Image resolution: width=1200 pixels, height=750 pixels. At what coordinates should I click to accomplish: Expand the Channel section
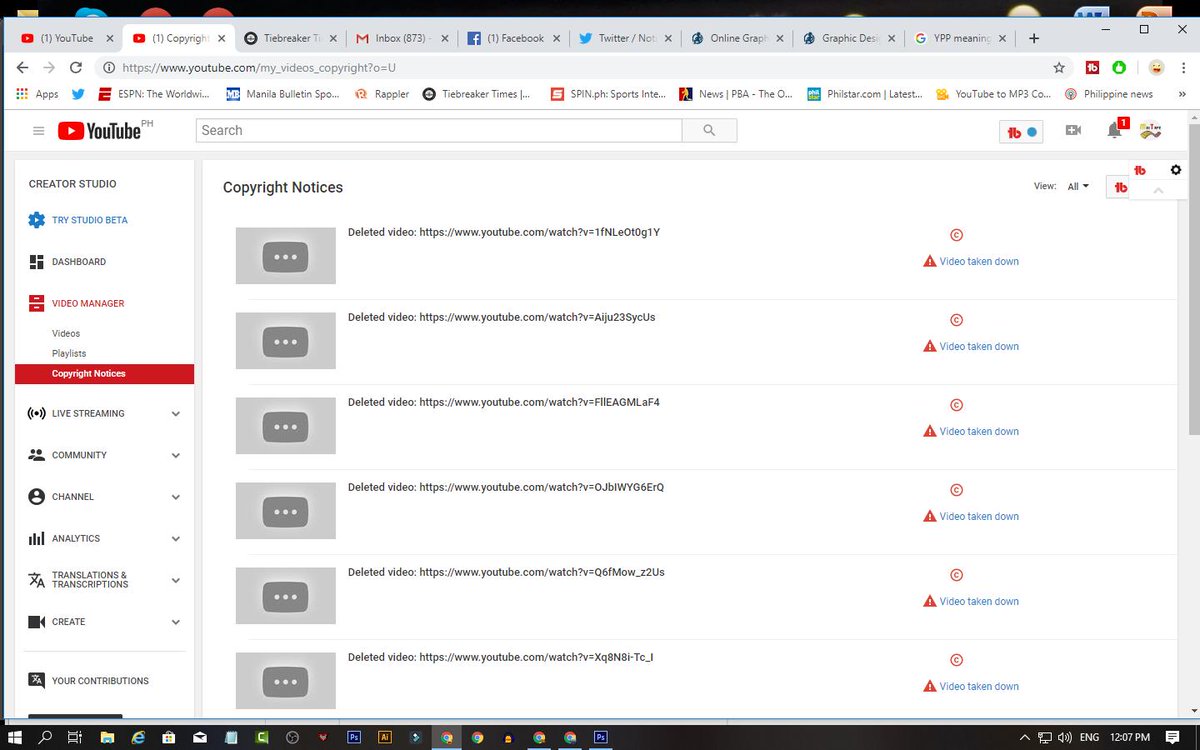(176, 497)
